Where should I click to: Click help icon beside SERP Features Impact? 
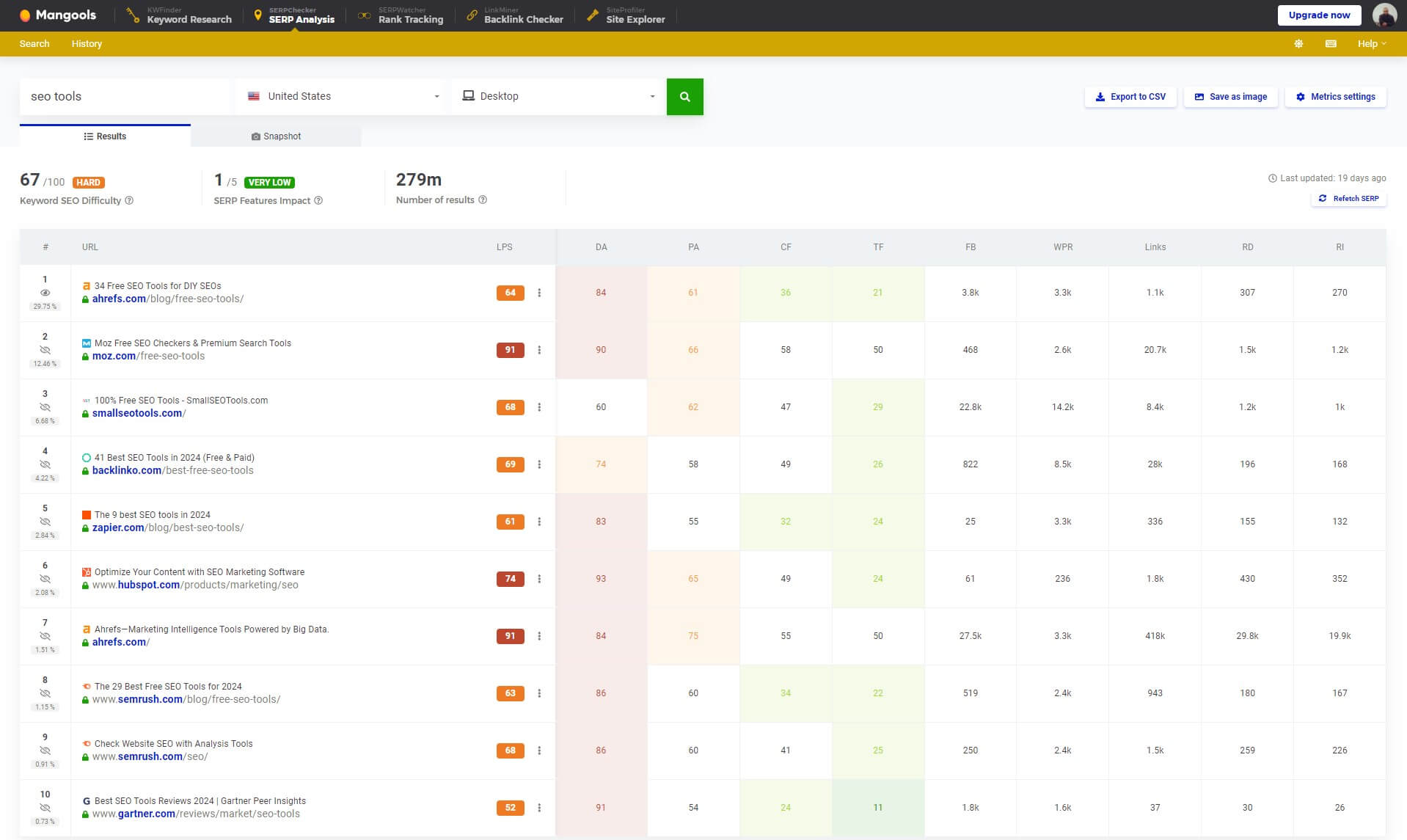(318, 200)
